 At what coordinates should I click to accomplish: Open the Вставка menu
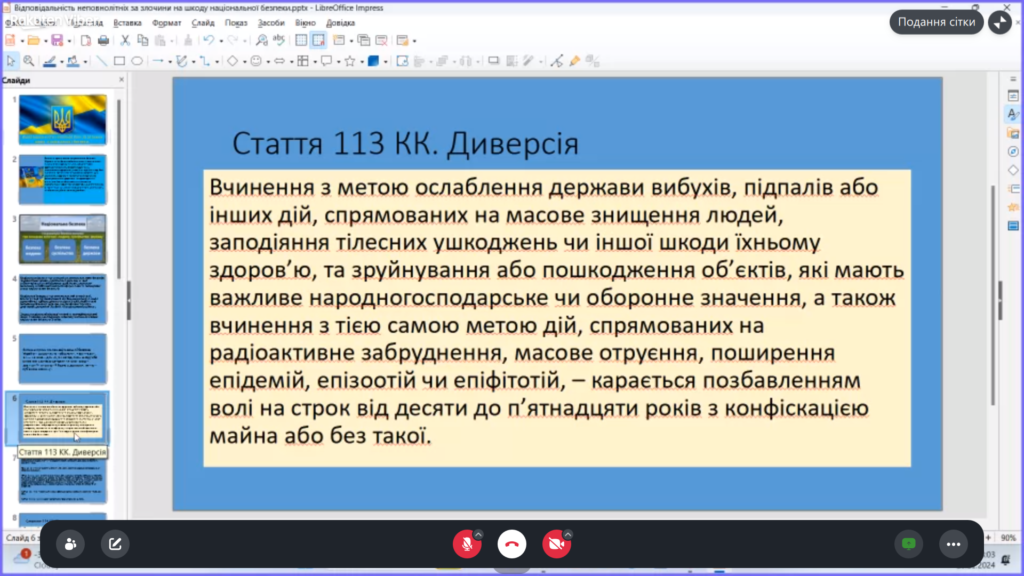[127, 21]
